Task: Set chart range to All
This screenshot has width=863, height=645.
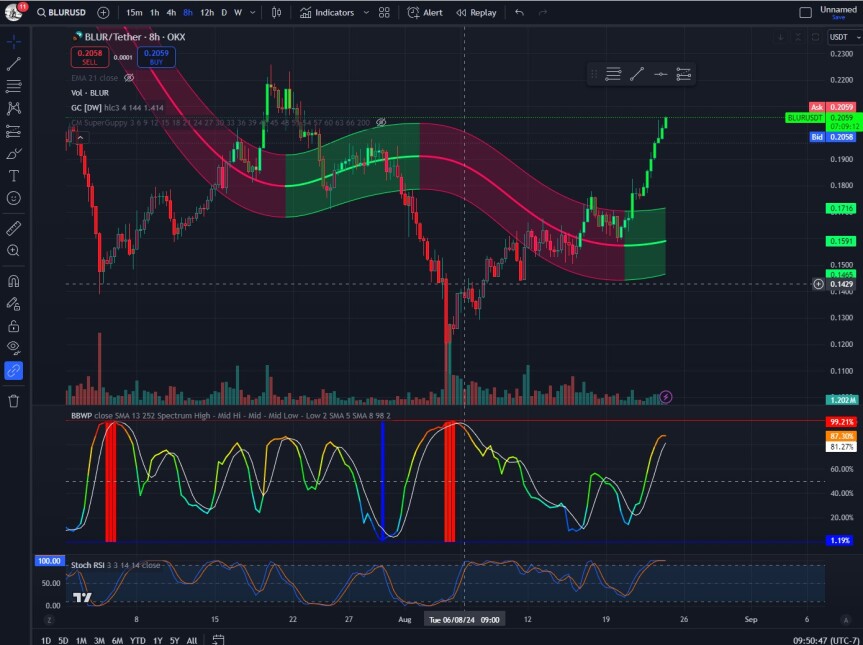Action: (192, 640)
